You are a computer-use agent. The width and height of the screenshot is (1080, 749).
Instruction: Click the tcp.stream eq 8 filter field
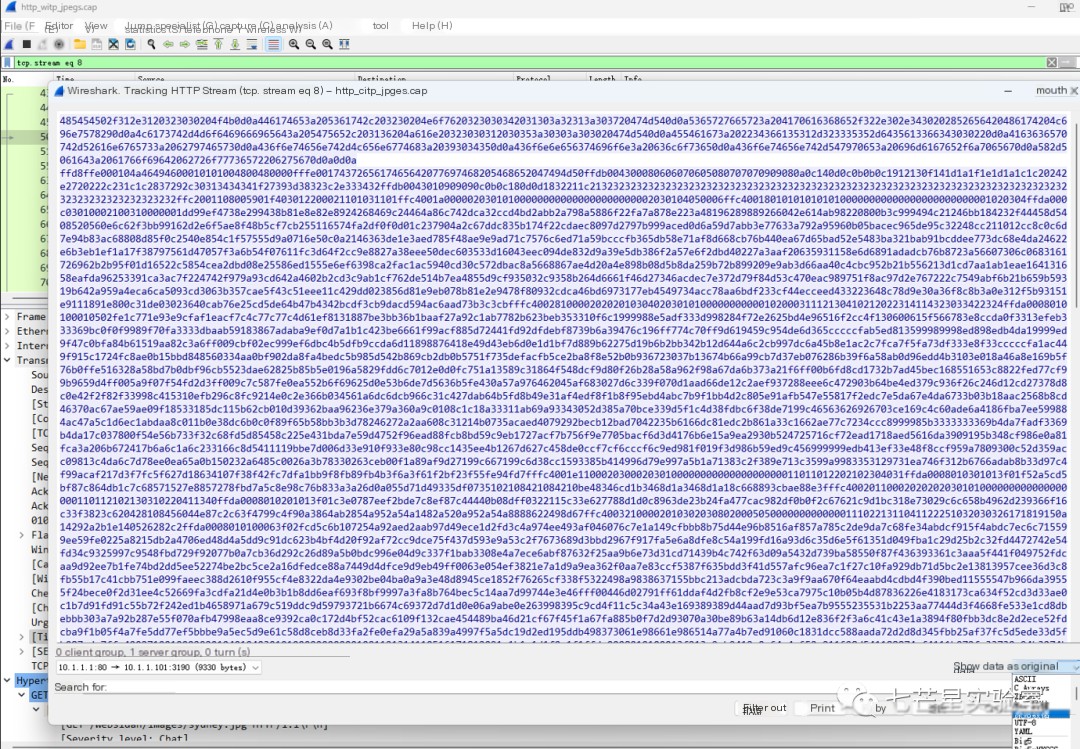[529, 63]
